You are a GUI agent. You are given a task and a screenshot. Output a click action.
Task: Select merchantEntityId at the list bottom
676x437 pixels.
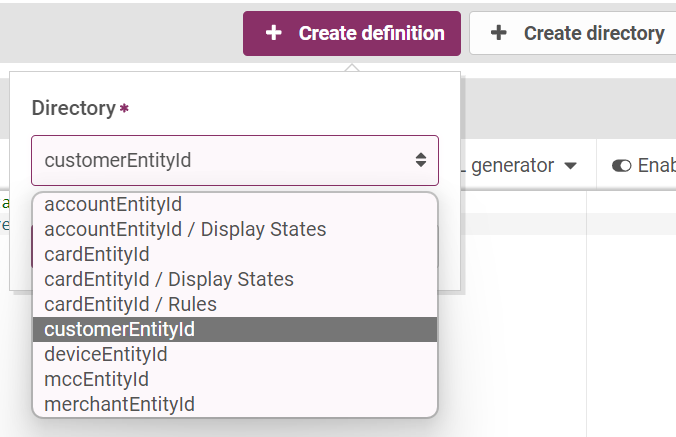tap(119, 404)
